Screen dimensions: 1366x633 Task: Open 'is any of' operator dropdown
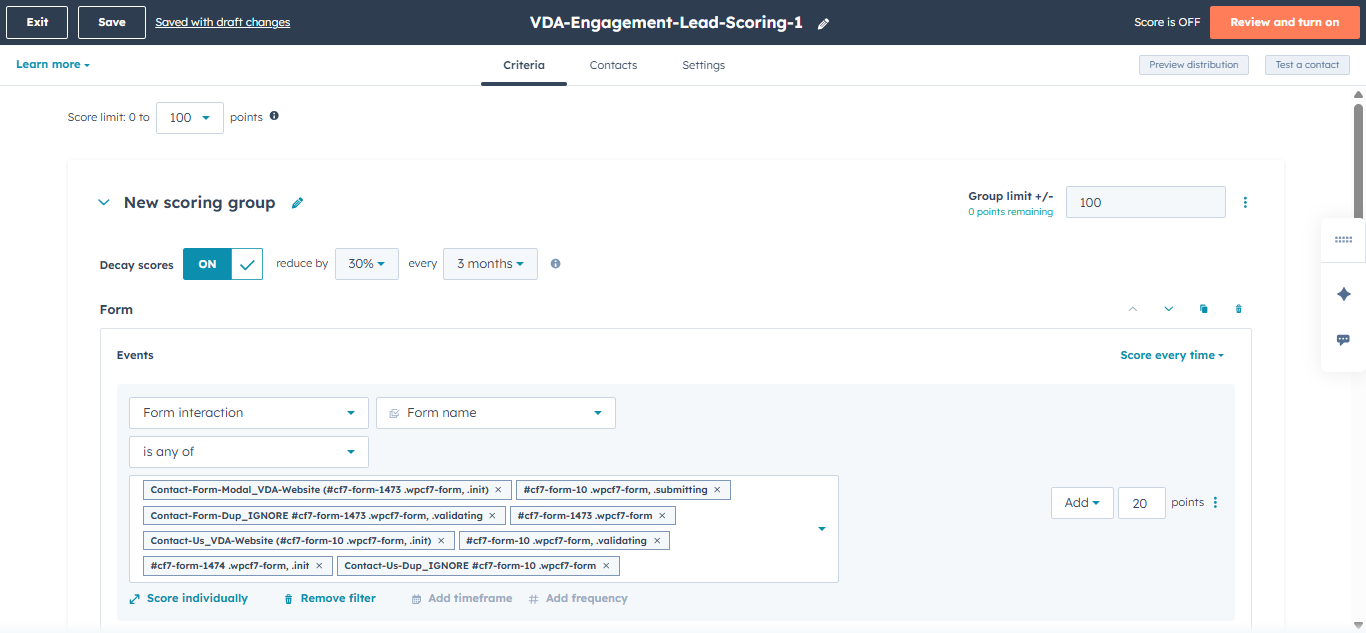click(249, 452)
